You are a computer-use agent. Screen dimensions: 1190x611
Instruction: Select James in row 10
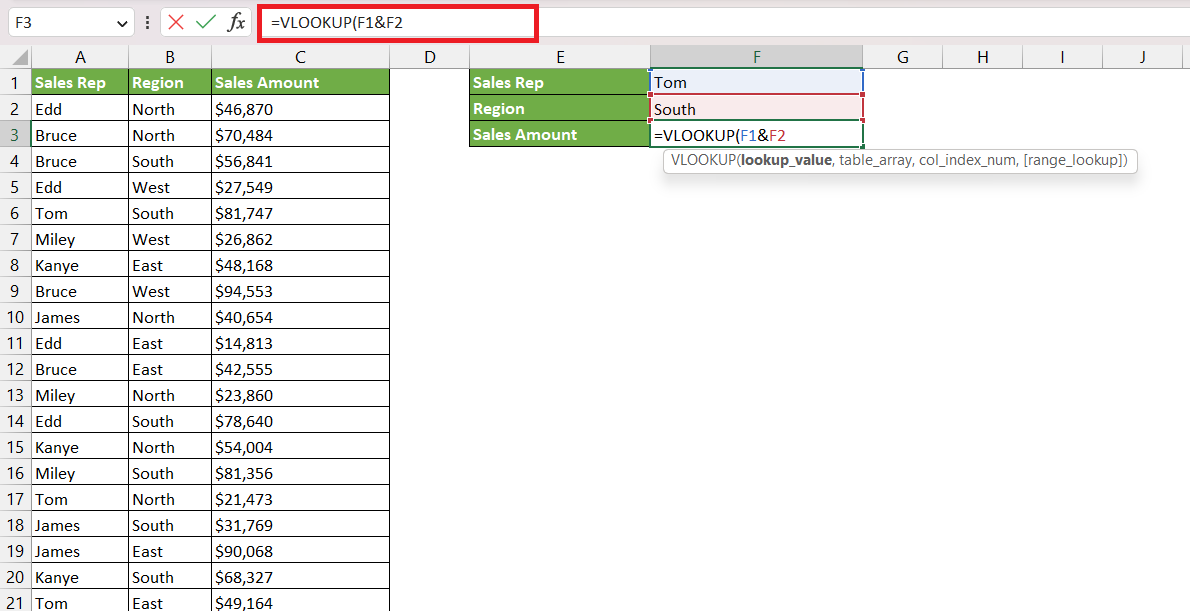pyautogui.click(x=80, y=317)
